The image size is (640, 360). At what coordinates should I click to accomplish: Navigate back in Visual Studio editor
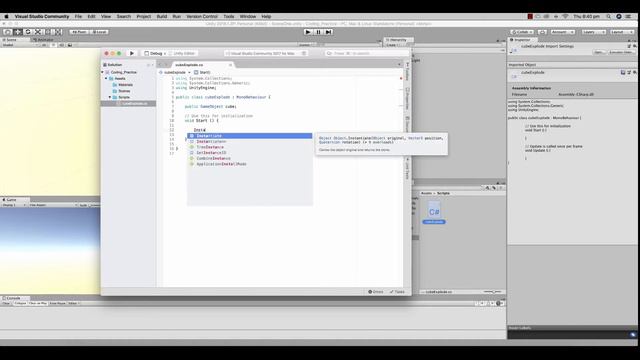point(160,65)
